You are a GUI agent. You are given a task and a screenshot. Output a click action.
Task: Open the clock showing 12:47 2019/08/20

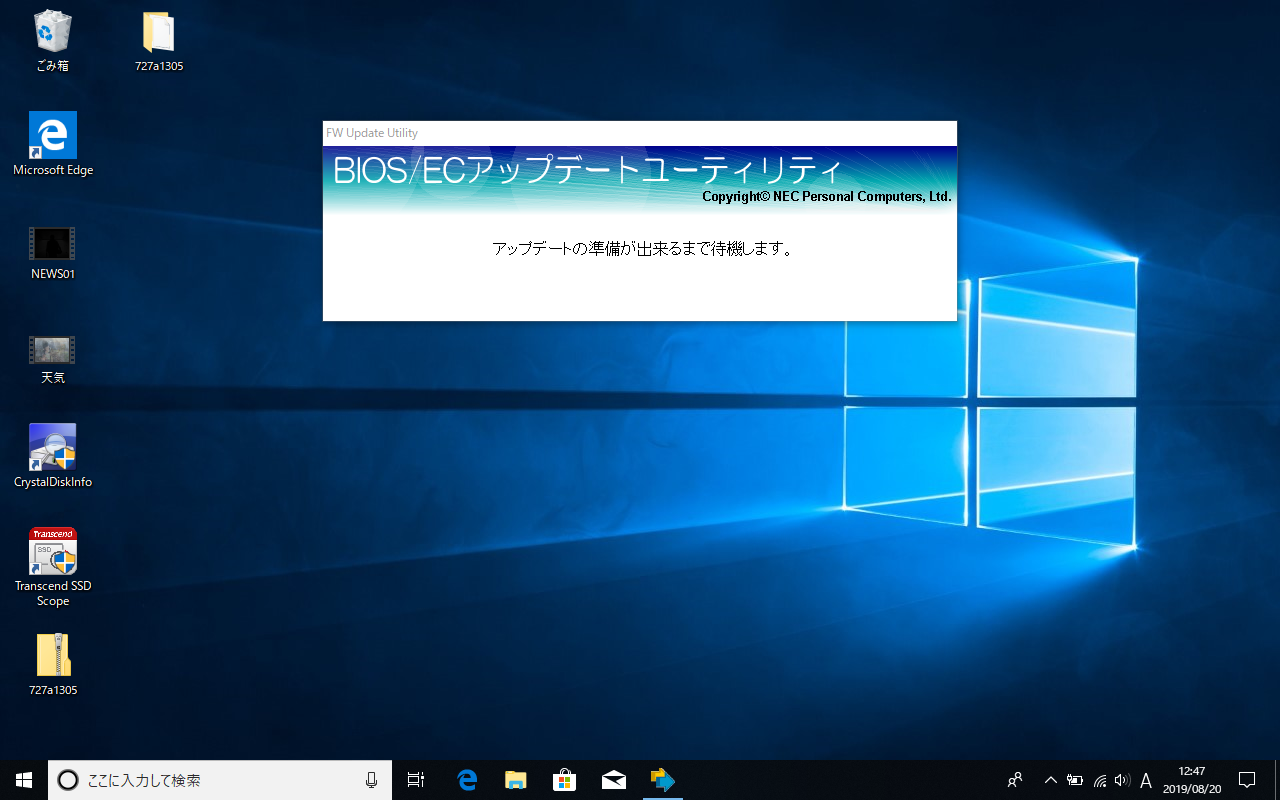[1192, 780]
